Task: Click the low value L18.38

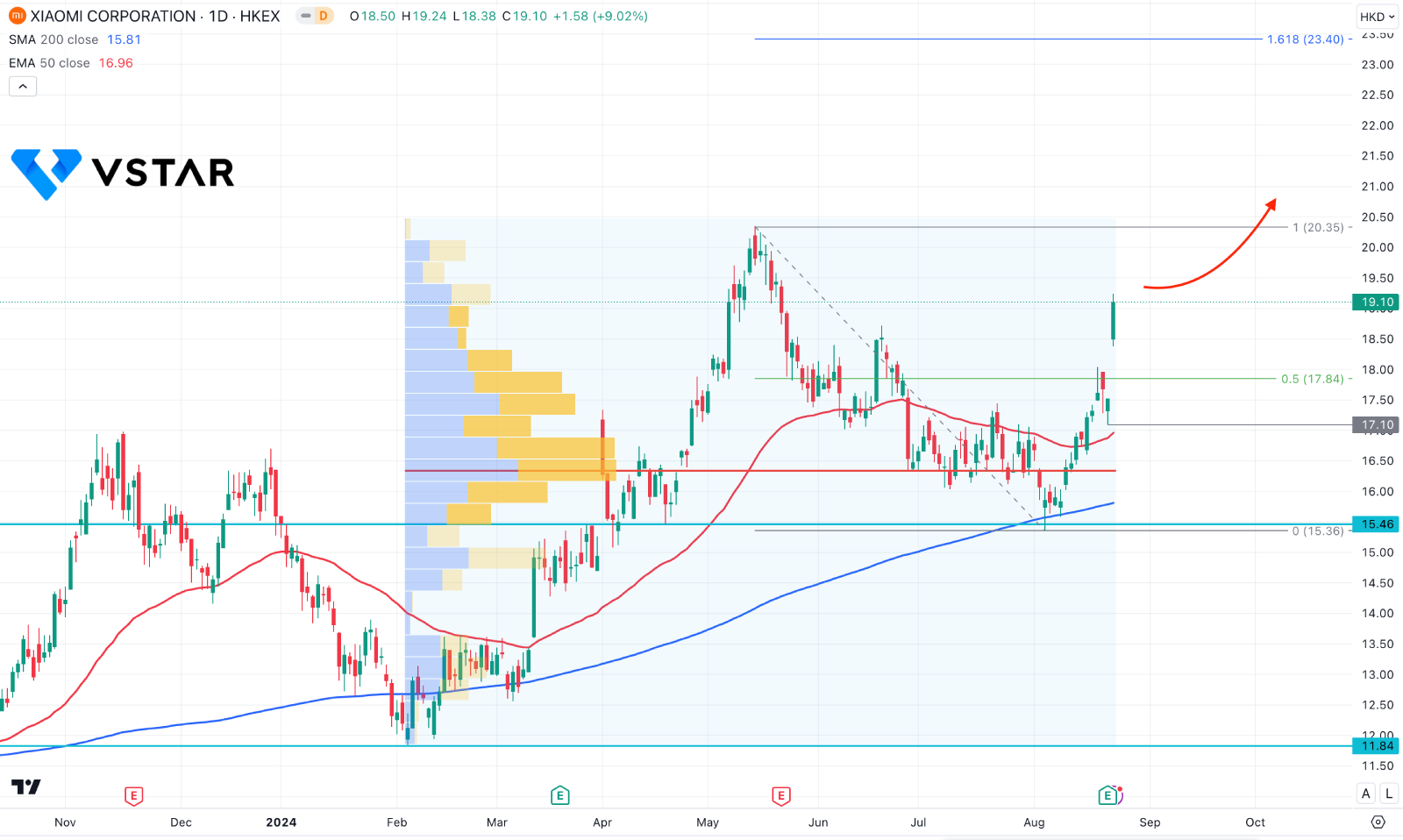Action: [474, 16]
